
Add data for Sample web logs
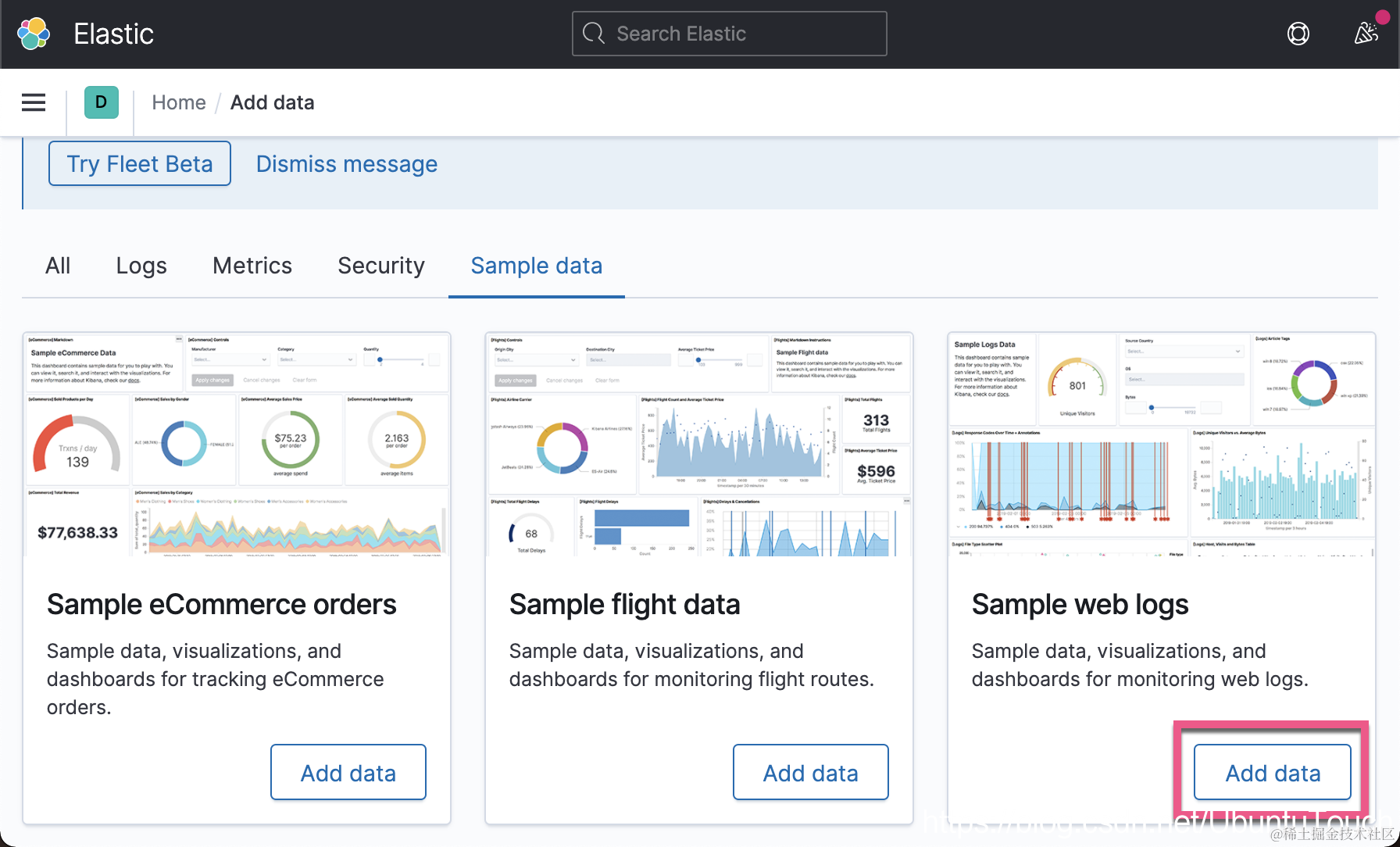coord(1273,772)
